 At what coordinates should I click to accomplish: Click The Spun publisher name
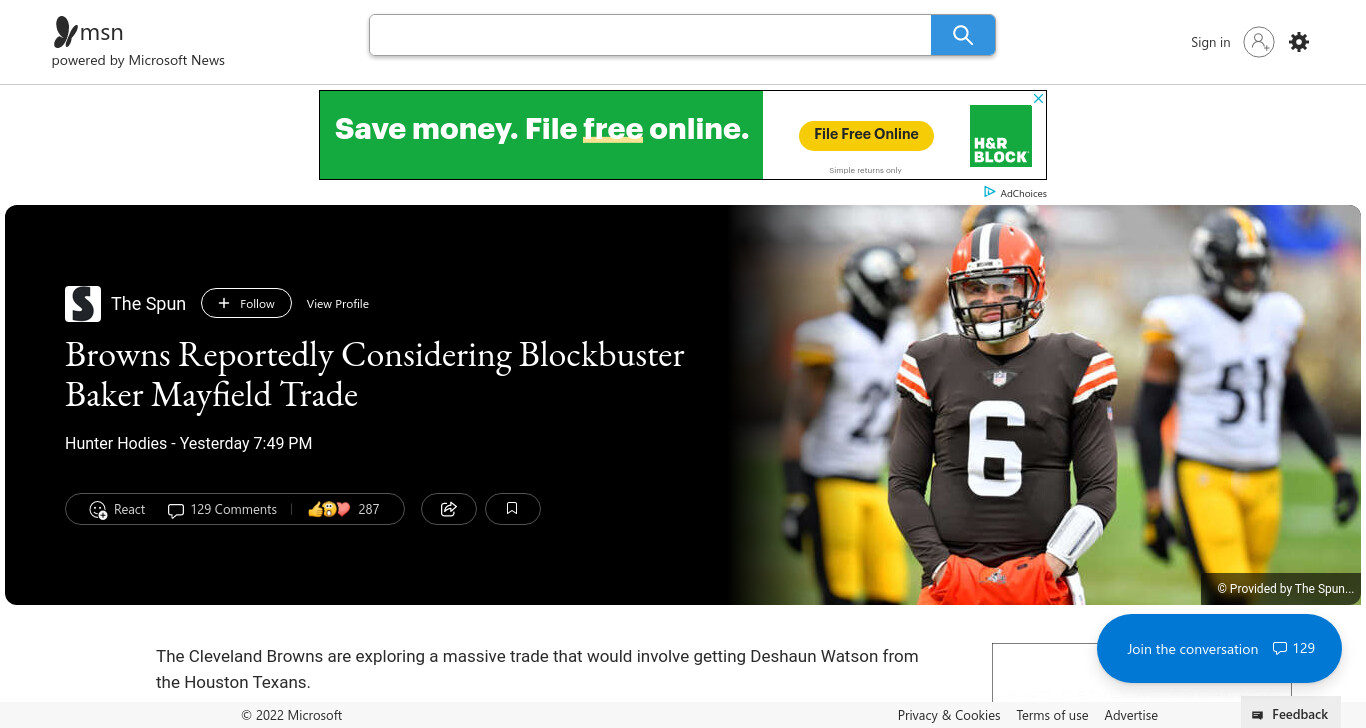pyautogui.click(x=148, y=304)
